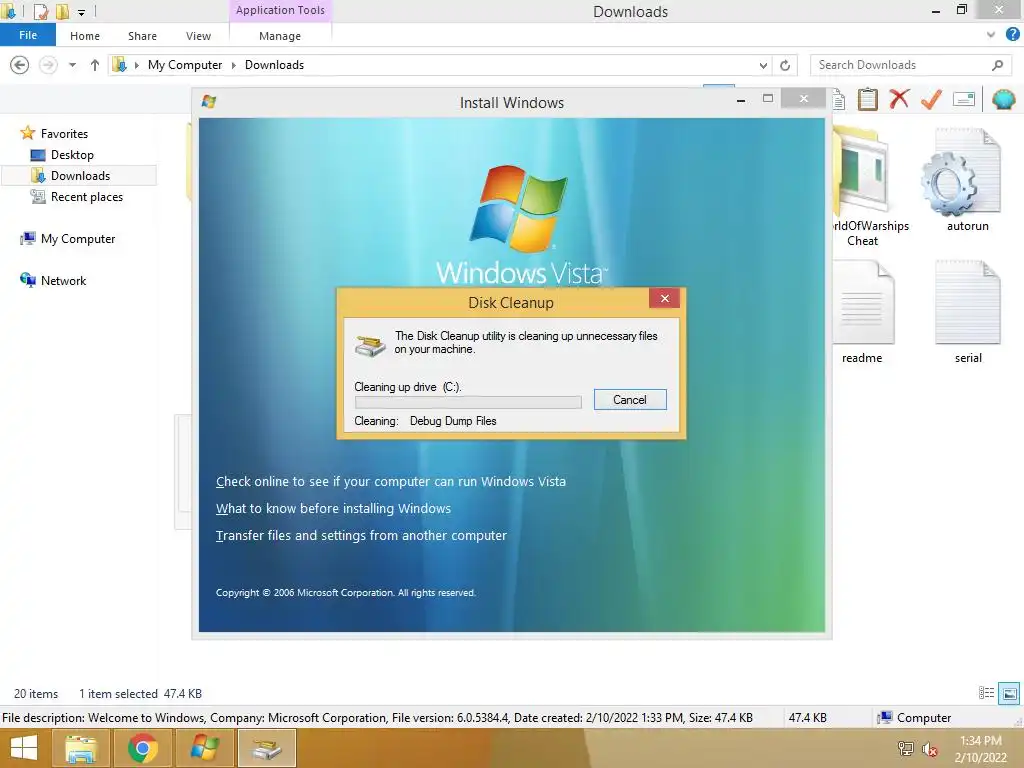Select My Computer in the navigation pane

(x=78, y=238)
